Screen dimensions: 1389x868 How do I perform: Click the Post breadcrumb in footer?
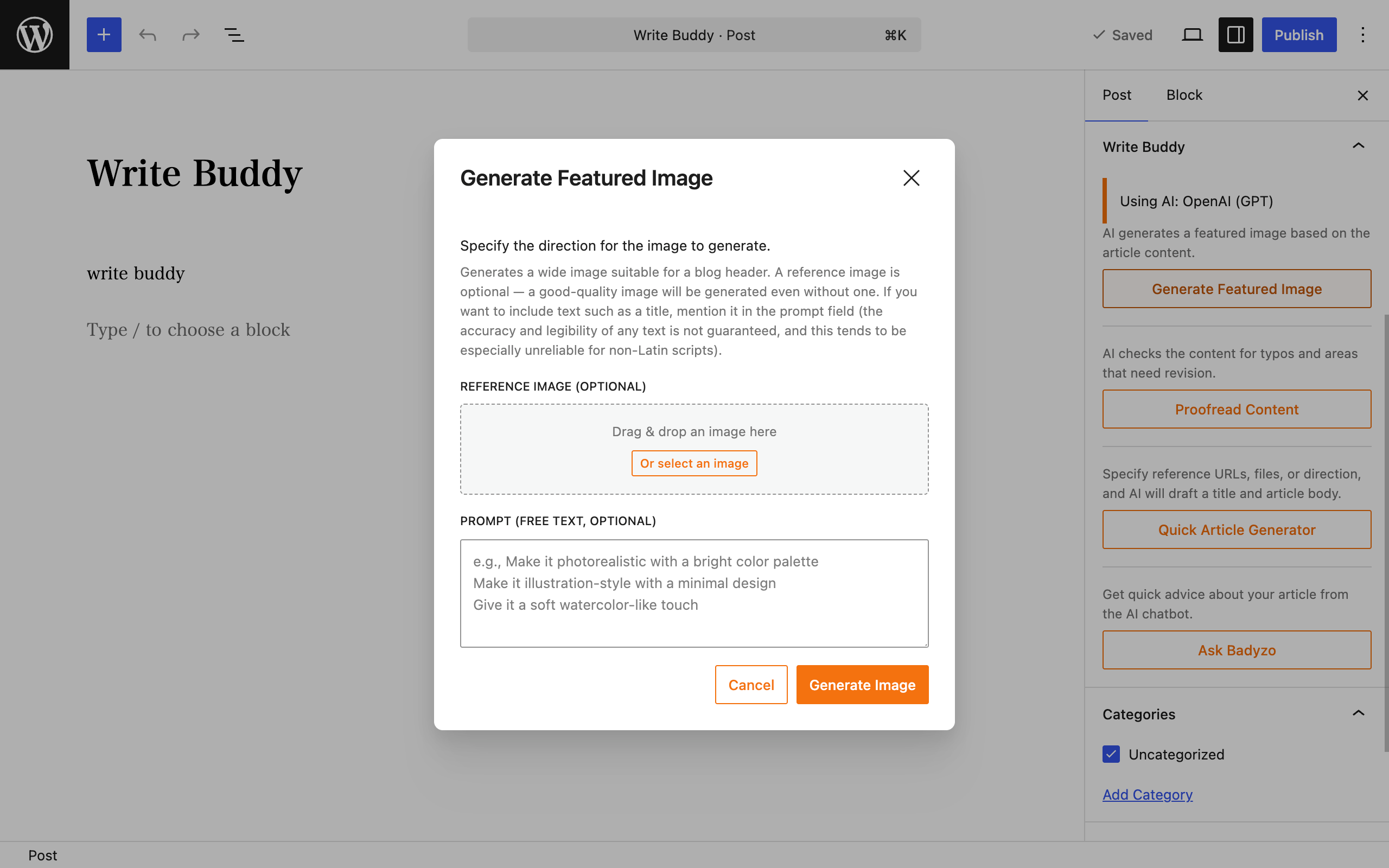tap(42, 856)
